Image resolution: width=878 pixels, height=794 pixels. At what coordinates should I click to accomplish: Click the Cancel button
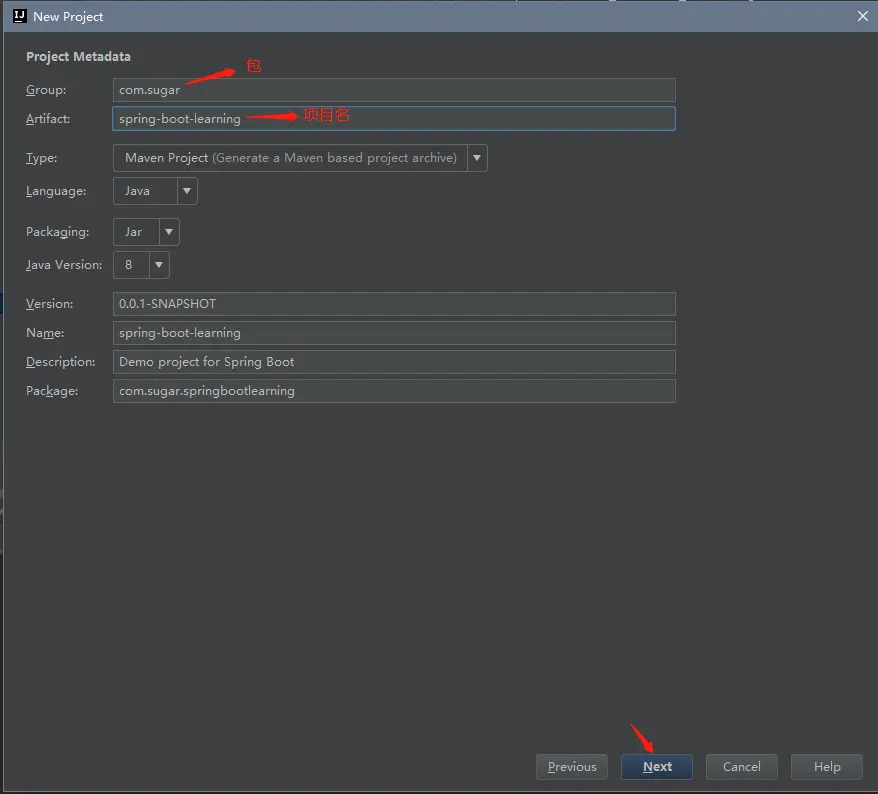[x=741, y=767]
